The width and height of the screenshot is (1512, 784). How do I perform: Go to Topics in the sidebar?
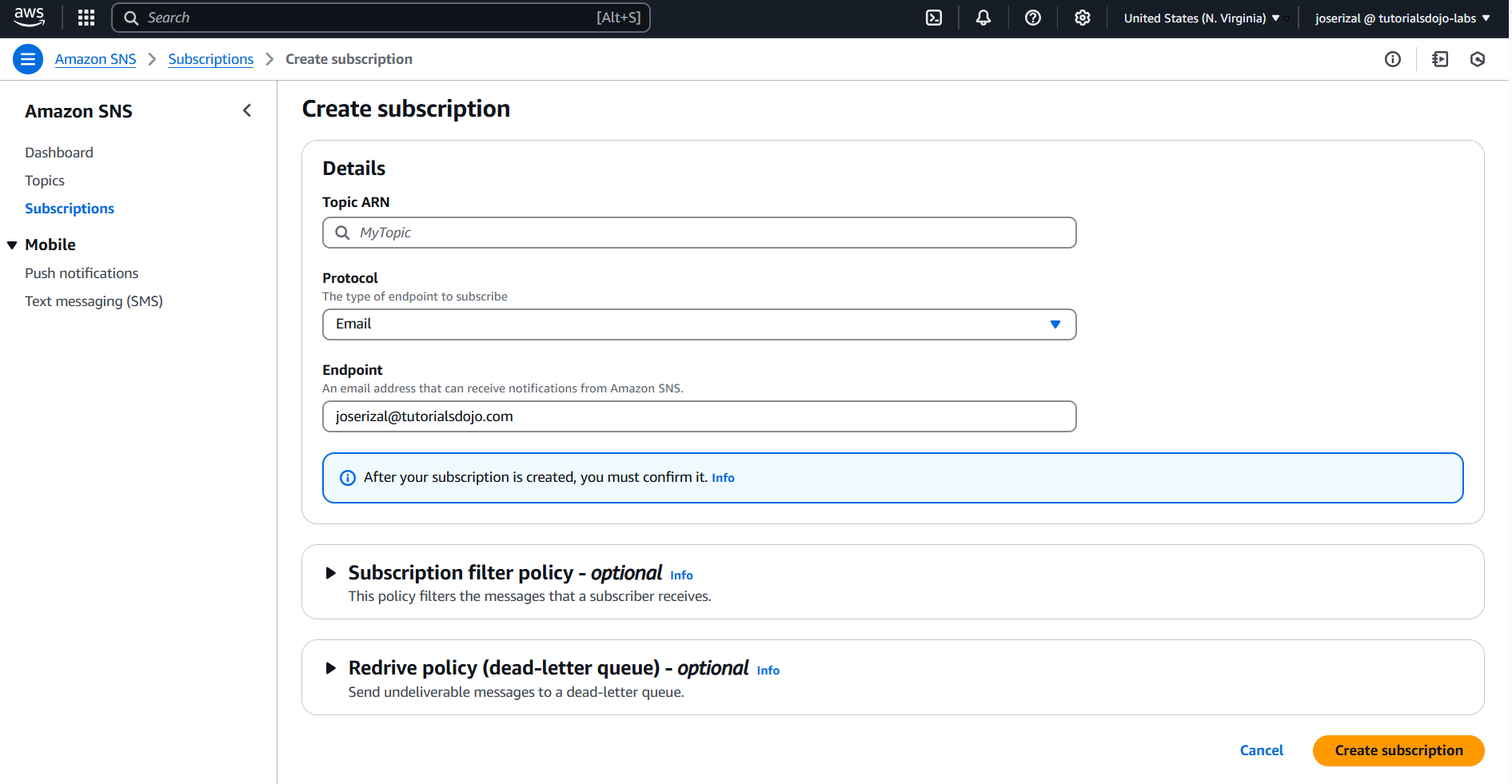[45, 181]
